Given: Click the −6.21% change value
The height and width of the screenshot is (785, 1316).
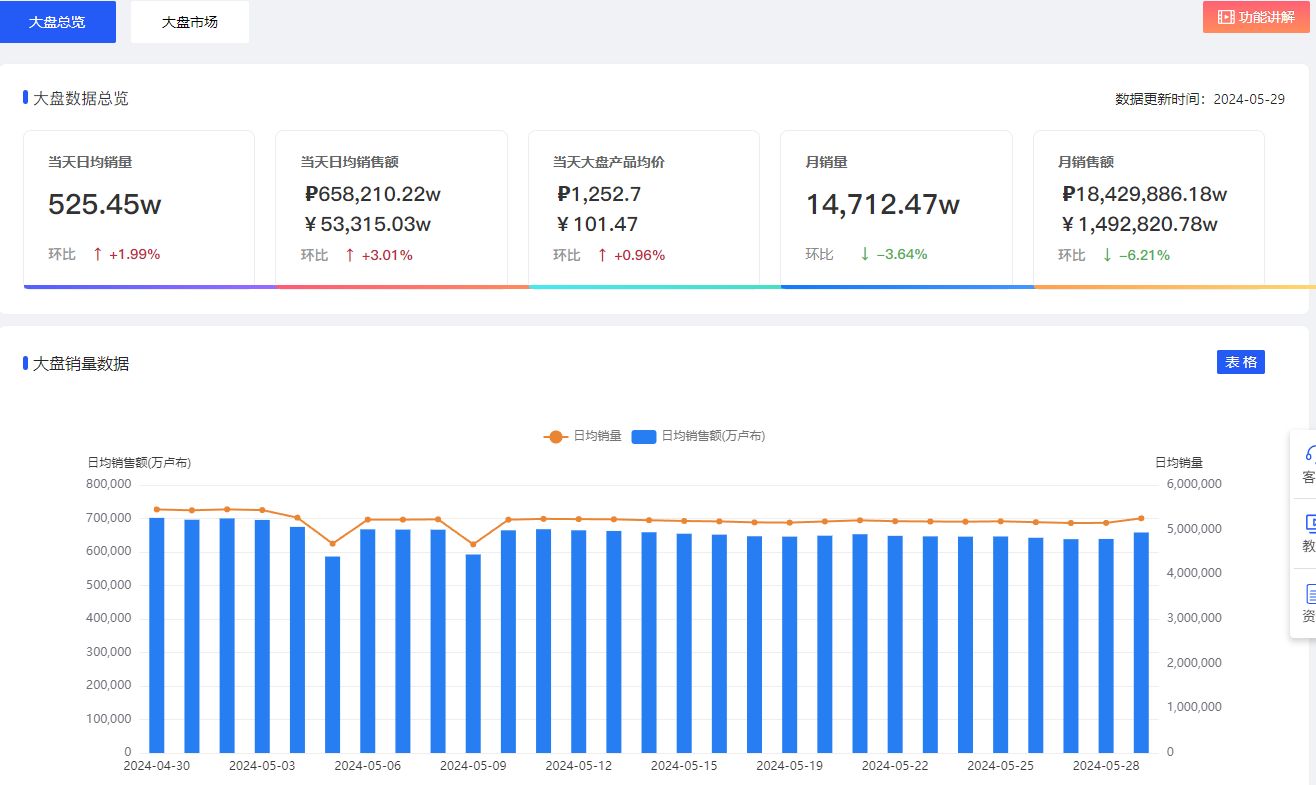Looking at the screenshot, I should point(1144,254).
